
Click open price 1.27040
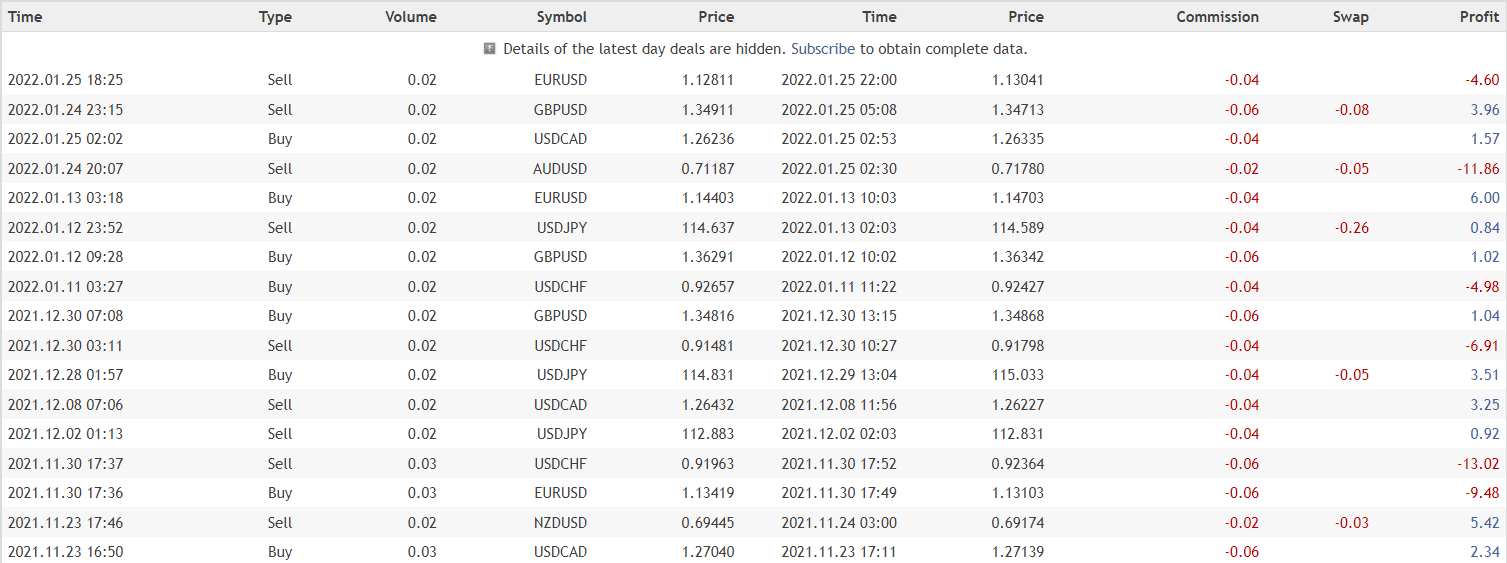coord(708,552)
